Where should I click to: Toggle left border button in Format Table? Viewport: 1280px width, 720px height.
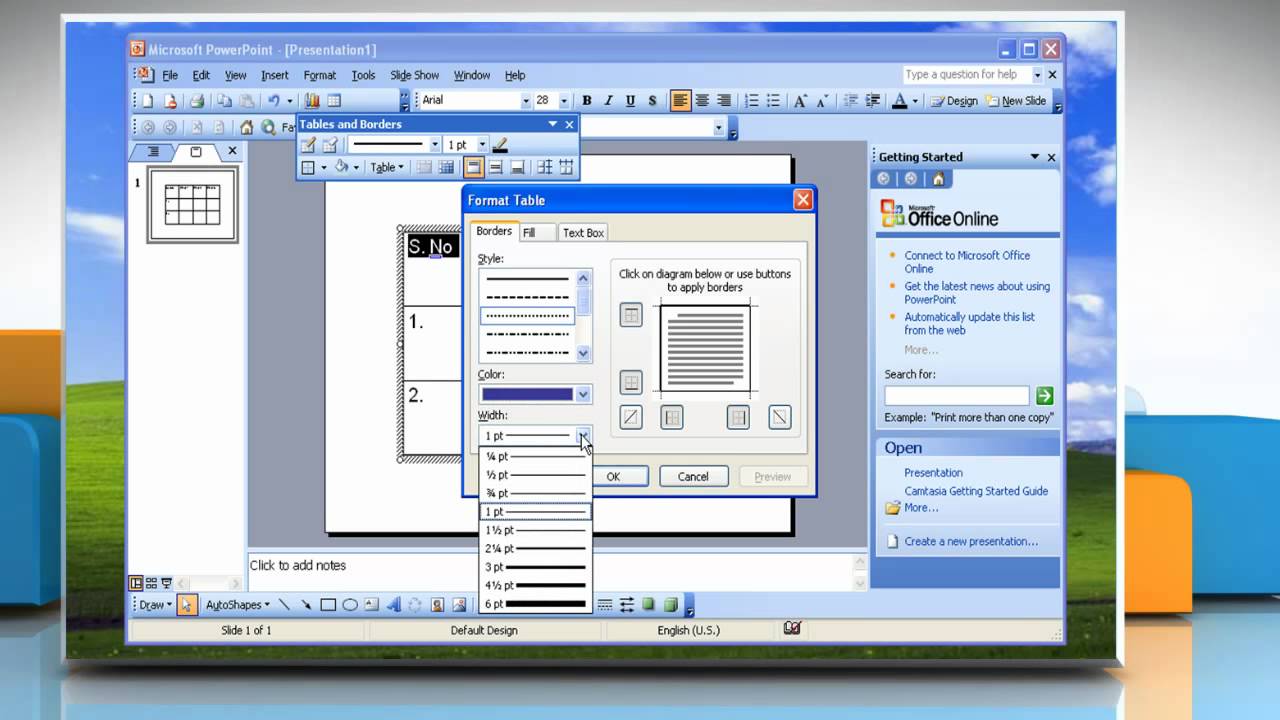pyautogui.click(x=672, y=418)
